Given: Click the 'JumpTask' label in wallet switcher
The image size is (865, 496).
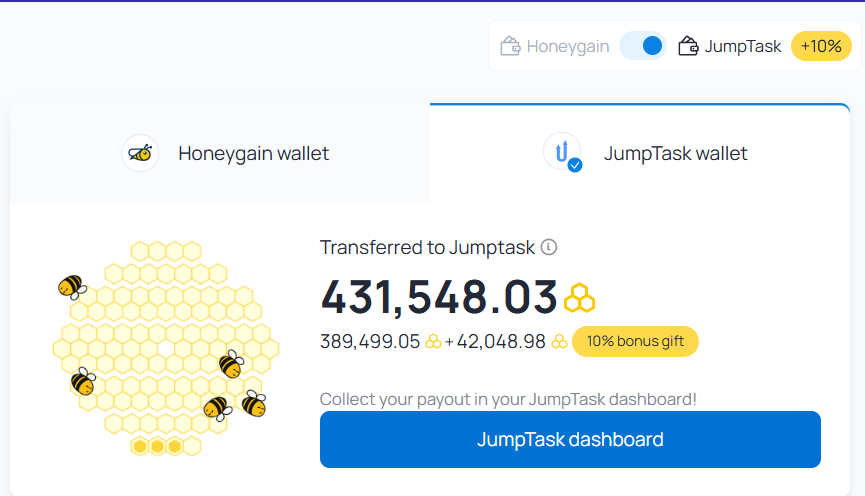Looking at the screenshot, I should 743,46.
